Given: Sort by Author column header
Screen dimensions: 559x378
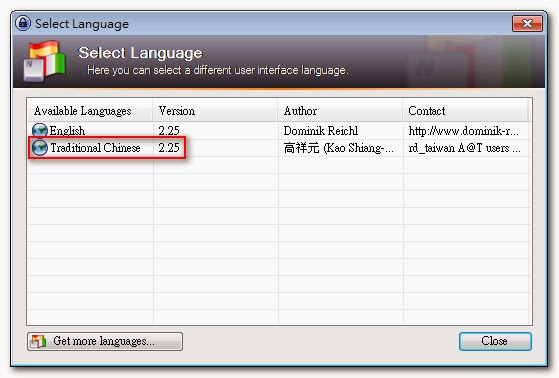Looking at the screenshot, I should click(x=340, y=111).
